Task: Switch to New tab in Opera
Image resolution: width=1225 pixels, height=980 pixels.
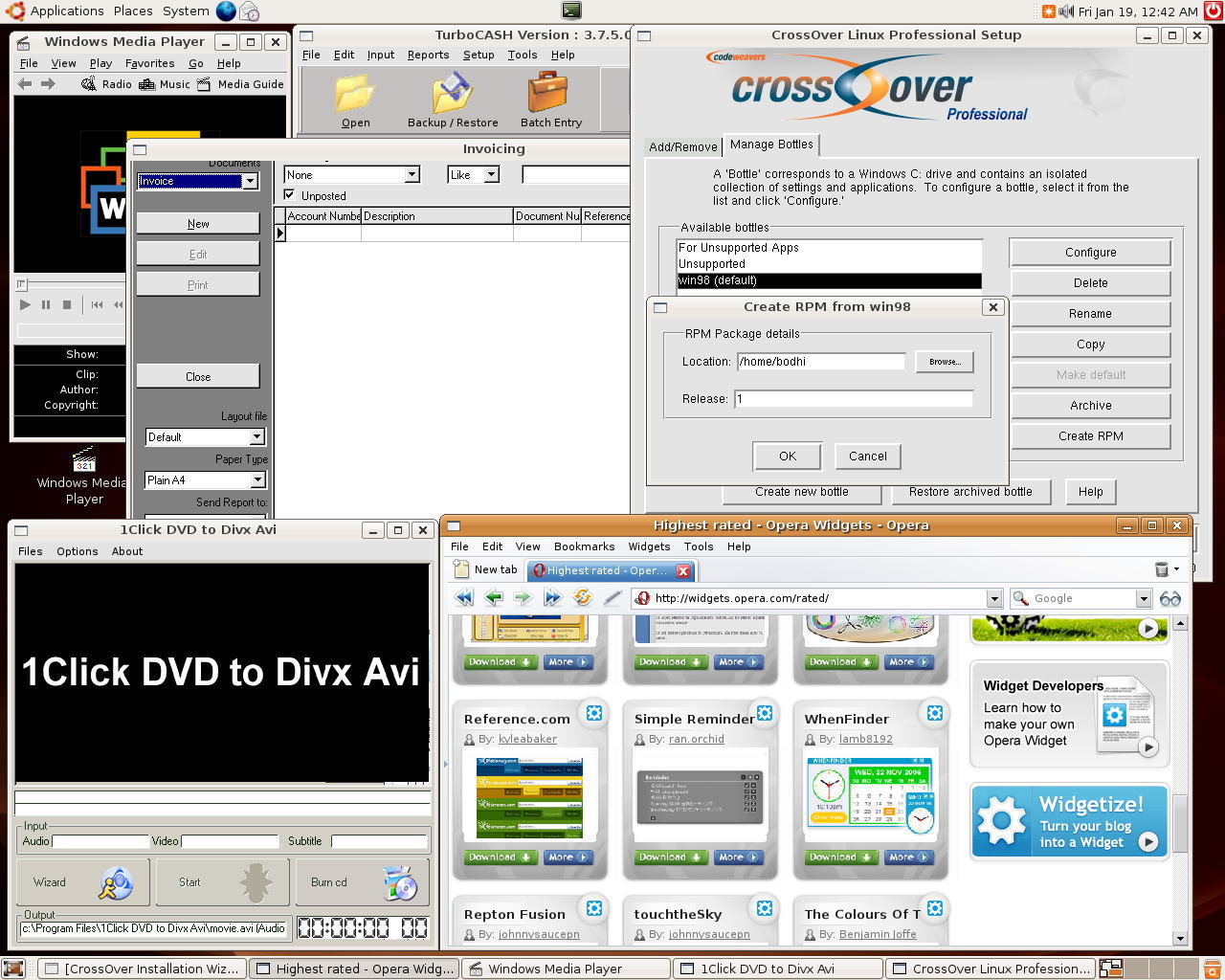Action: coord(487,569)
